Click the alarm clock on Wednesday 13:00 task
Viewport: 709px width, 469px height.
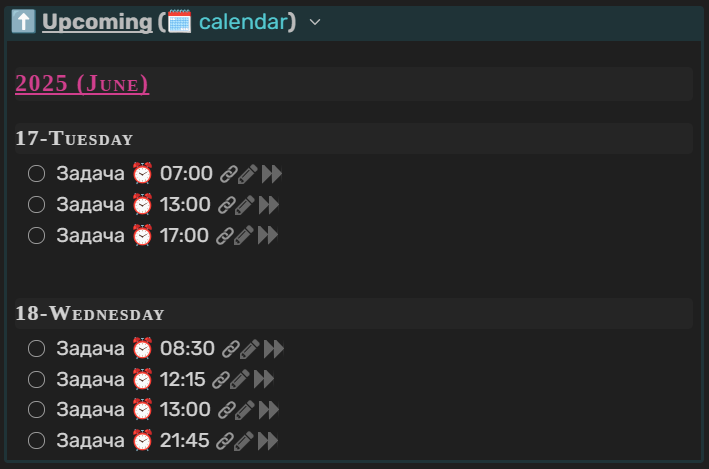(x=143, y=410)
